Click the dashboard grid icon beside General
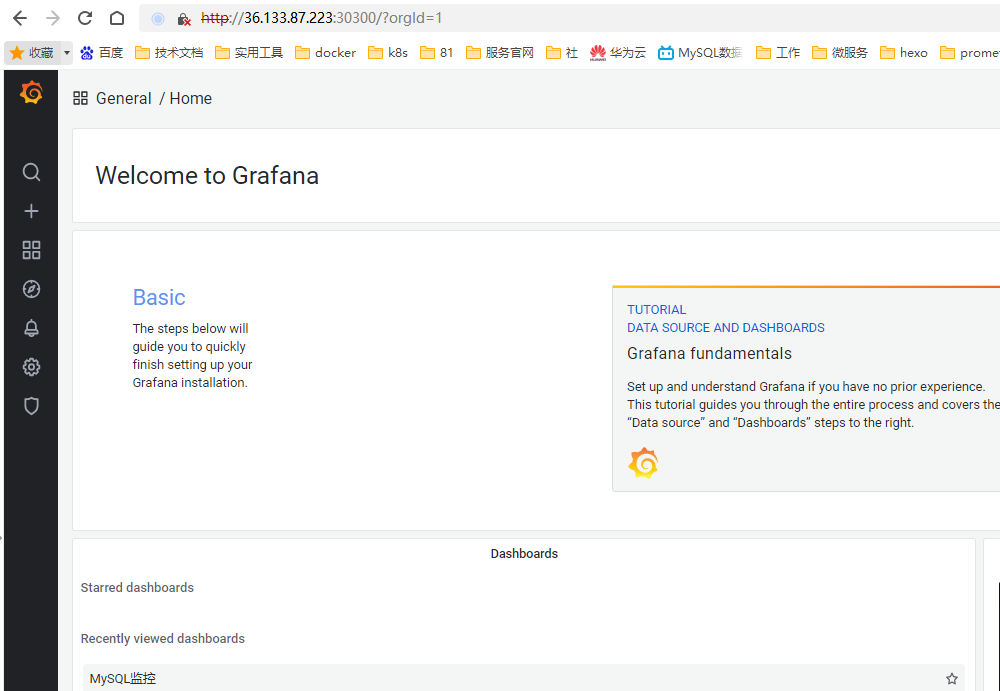 point(80,98)
